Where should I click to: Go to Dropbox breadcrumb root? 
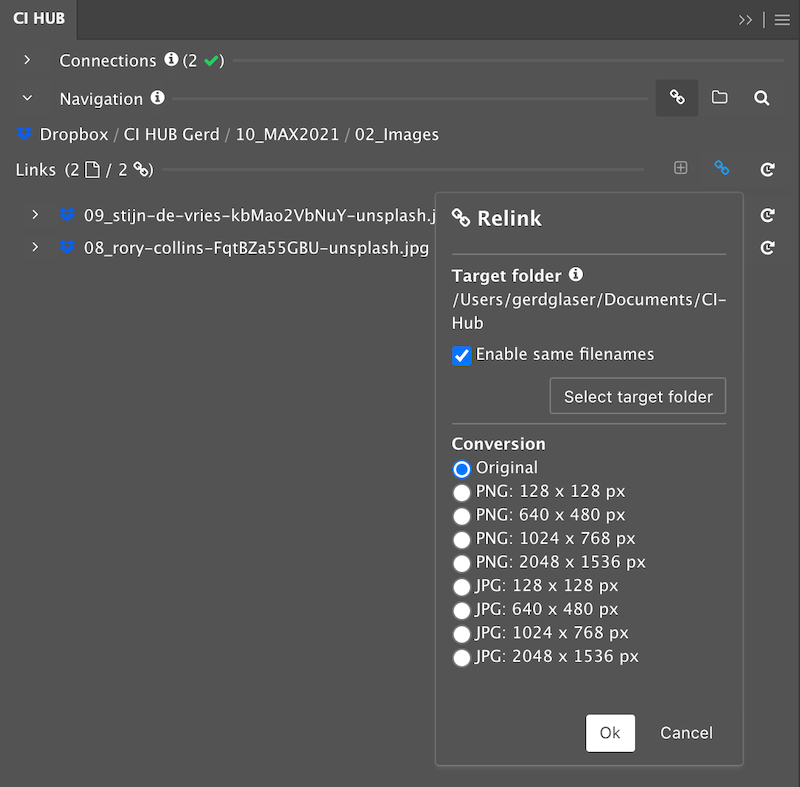(74, 135)
